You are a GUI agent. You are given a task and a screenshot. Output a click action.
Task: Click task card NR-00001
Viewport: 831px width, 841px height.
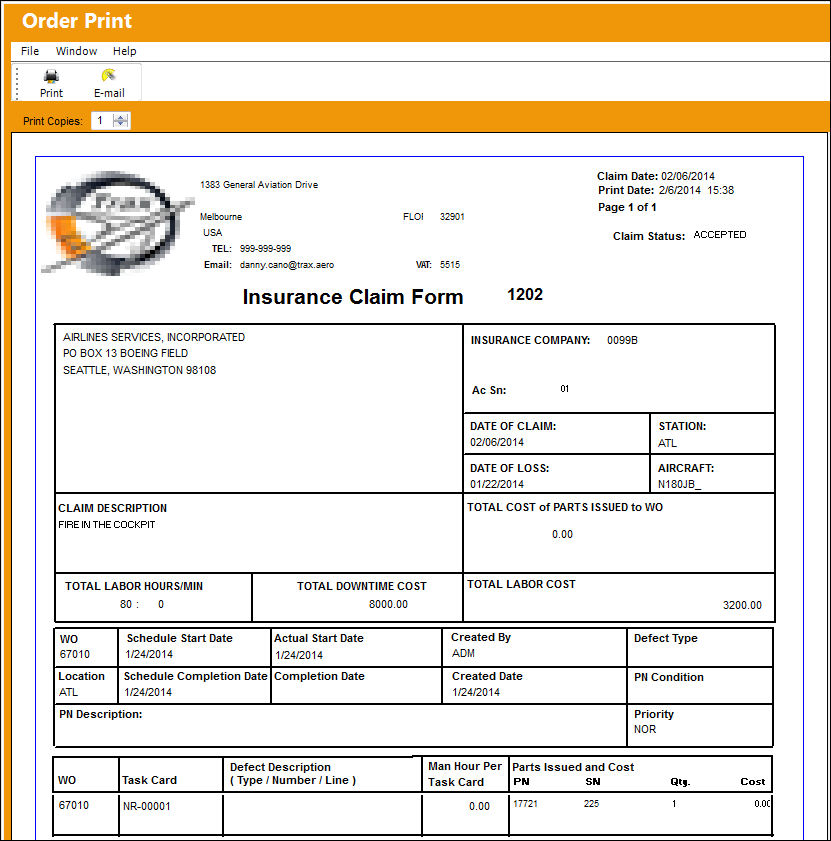146,807
